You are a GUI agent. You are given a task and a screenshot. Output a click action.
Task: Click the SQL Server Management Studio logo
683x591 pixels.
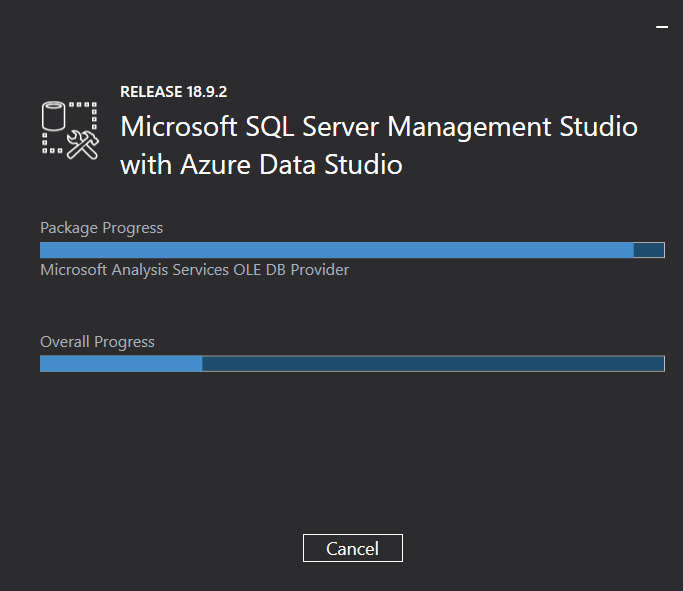[70, 131]
